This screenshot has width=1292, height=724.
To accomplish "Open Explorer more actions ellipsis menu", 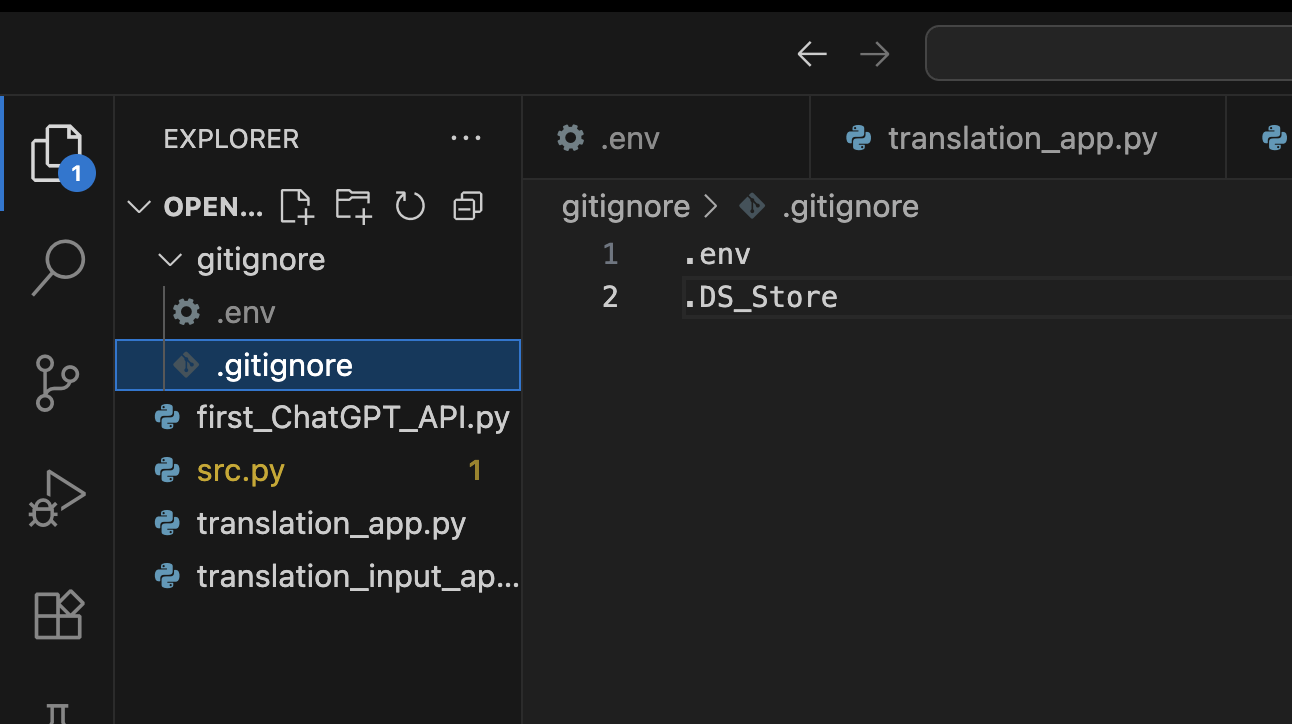I will (x=466, y=139).
